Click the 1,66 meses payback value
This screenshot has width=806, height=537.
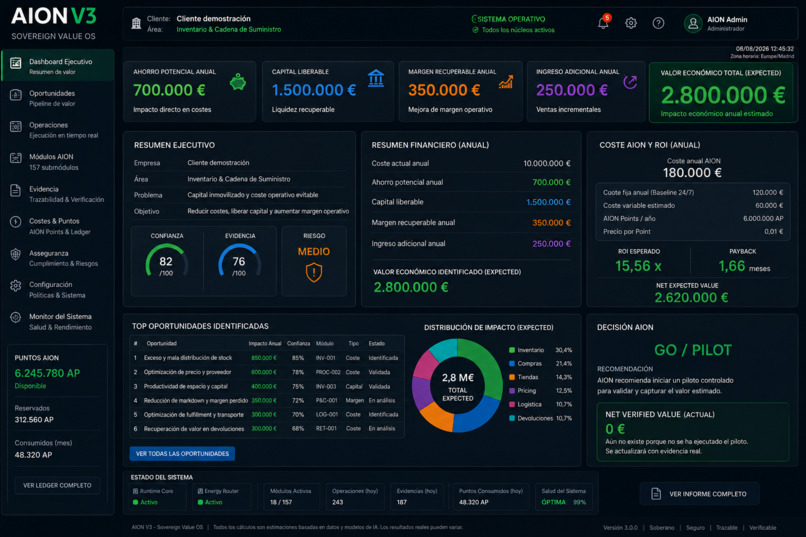[x=744, y=266]
